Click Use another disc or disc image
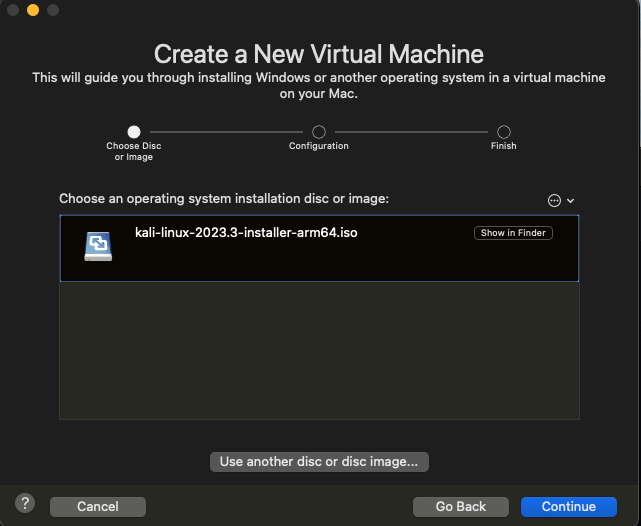The height and width of the screenshot is (526, 641). coord(319,461)
